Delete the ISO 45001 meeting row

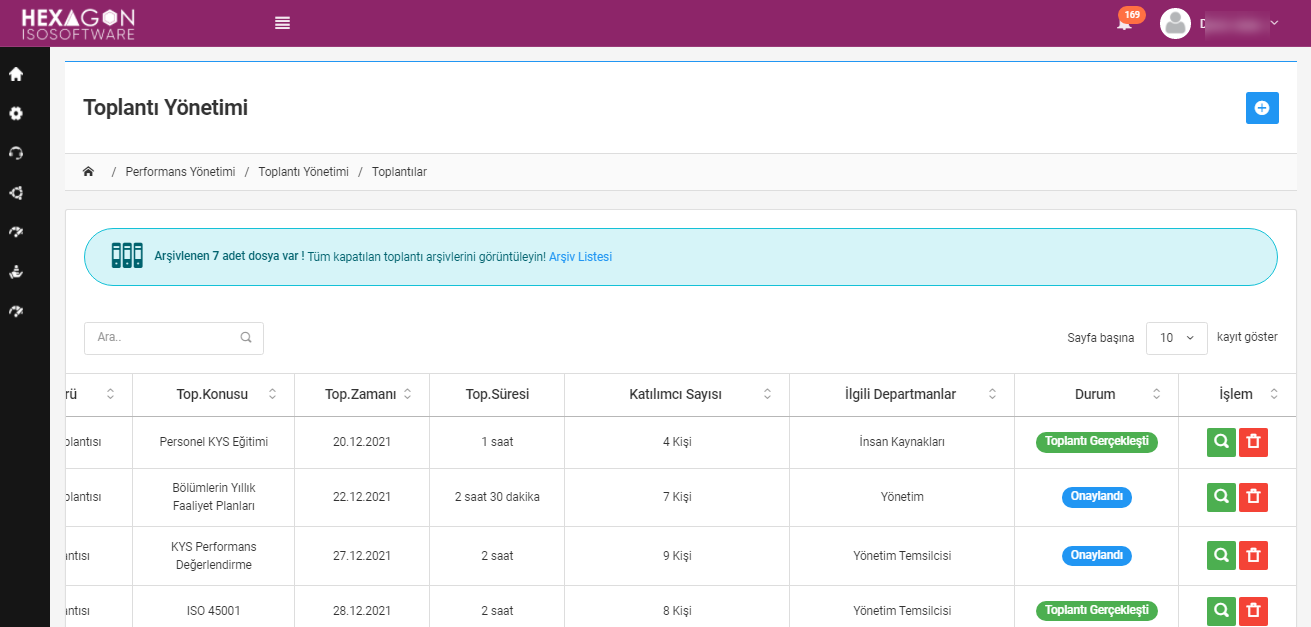tap(1253, 610)
